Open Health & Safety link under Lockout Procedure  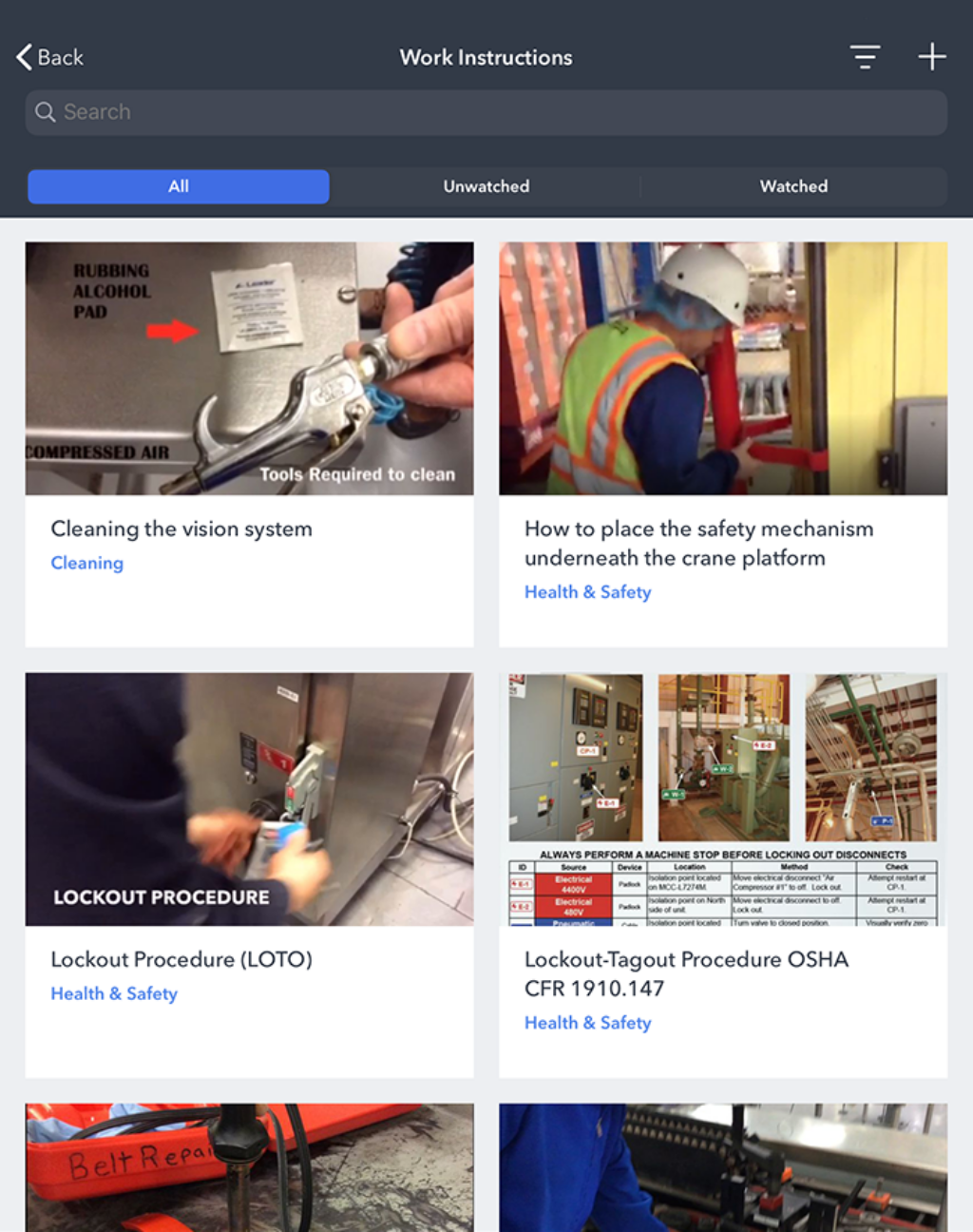coord(114,993)
